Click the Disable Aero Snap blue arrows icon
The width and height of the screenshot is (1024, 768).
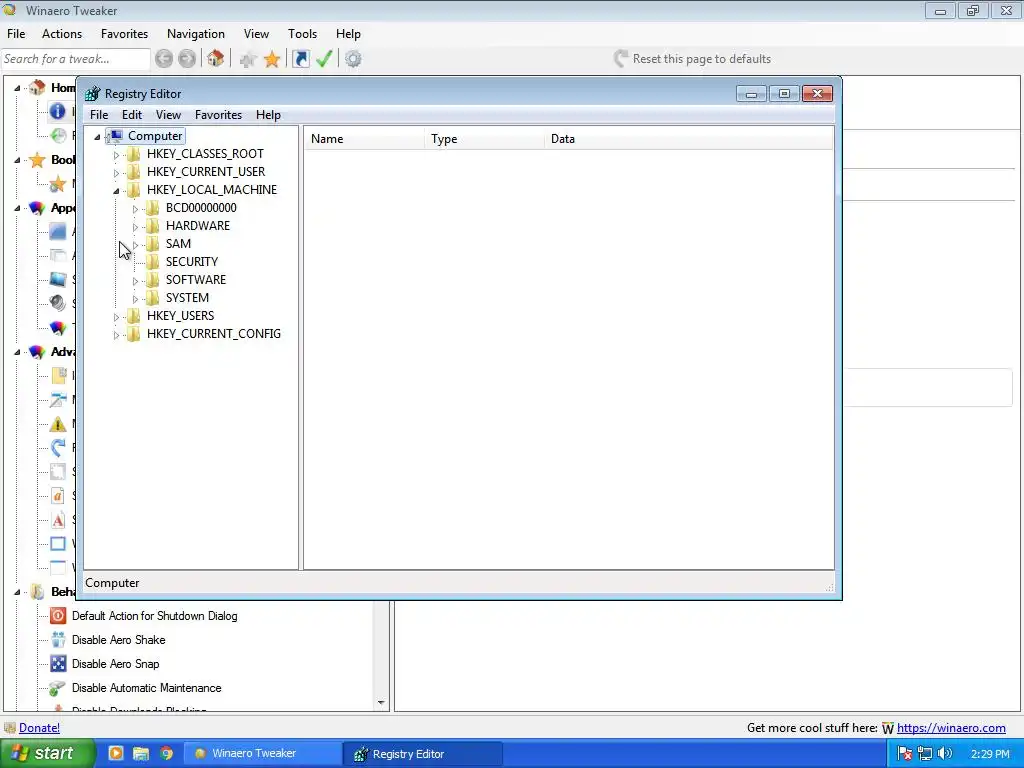(x=58, y=664)
